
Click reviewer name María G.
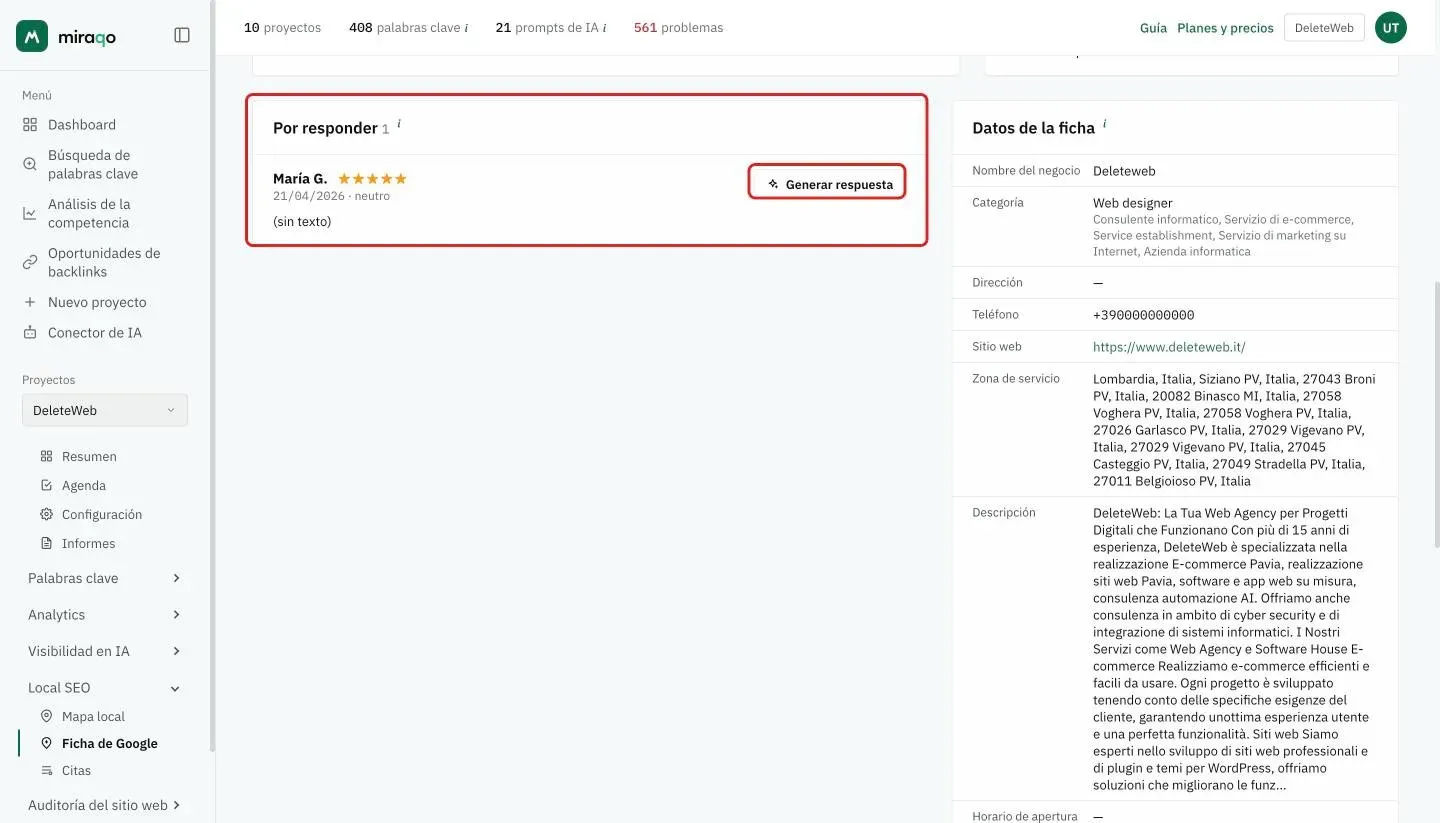click(x=300, y=179)
